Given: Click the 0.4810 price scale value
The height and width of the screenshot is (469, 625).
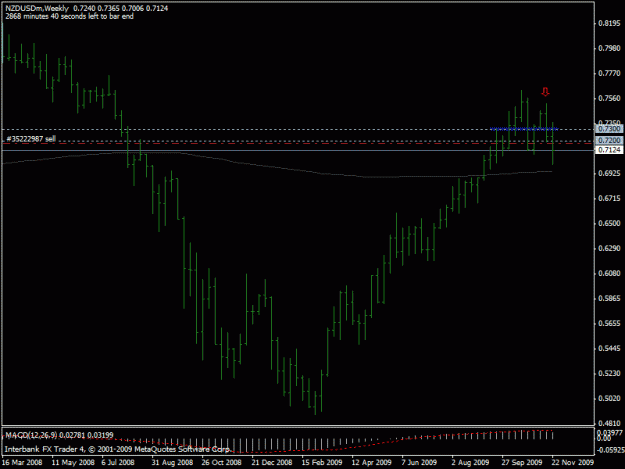Looking at the screenshot, I should pos(609,423).
